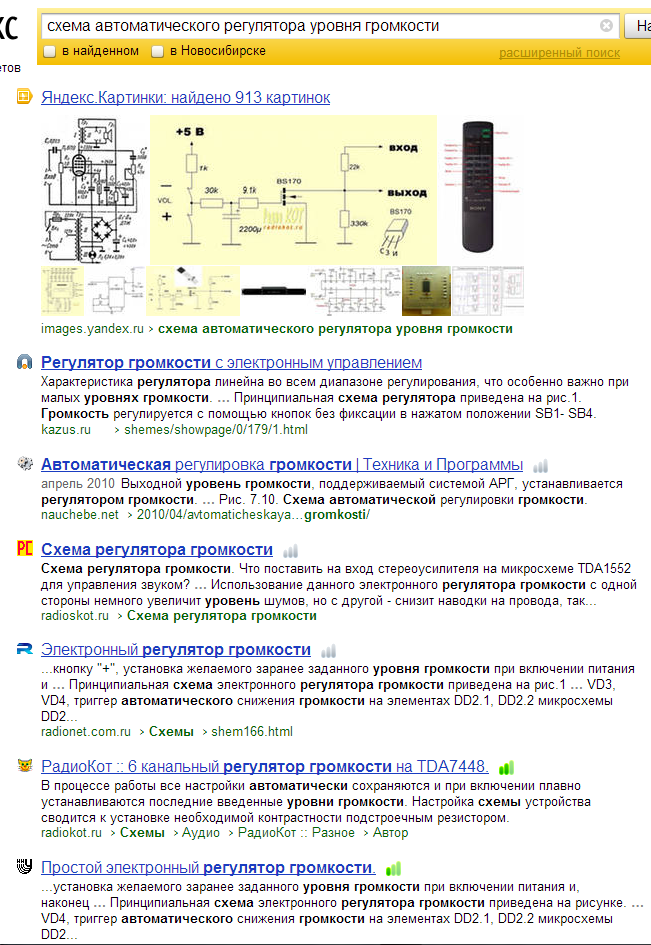The width and height of the screenshot is (651, 945).
Task: Click the 'Схемы' breadcrumb under radionet.com.ru
Action: (x=171, y=731)
